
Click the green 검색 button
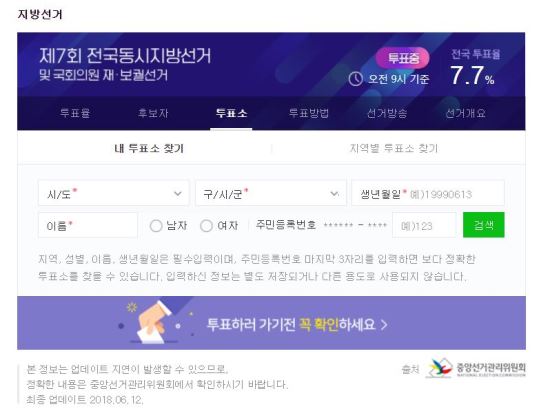pyautogui.click(x=484, y=225)
